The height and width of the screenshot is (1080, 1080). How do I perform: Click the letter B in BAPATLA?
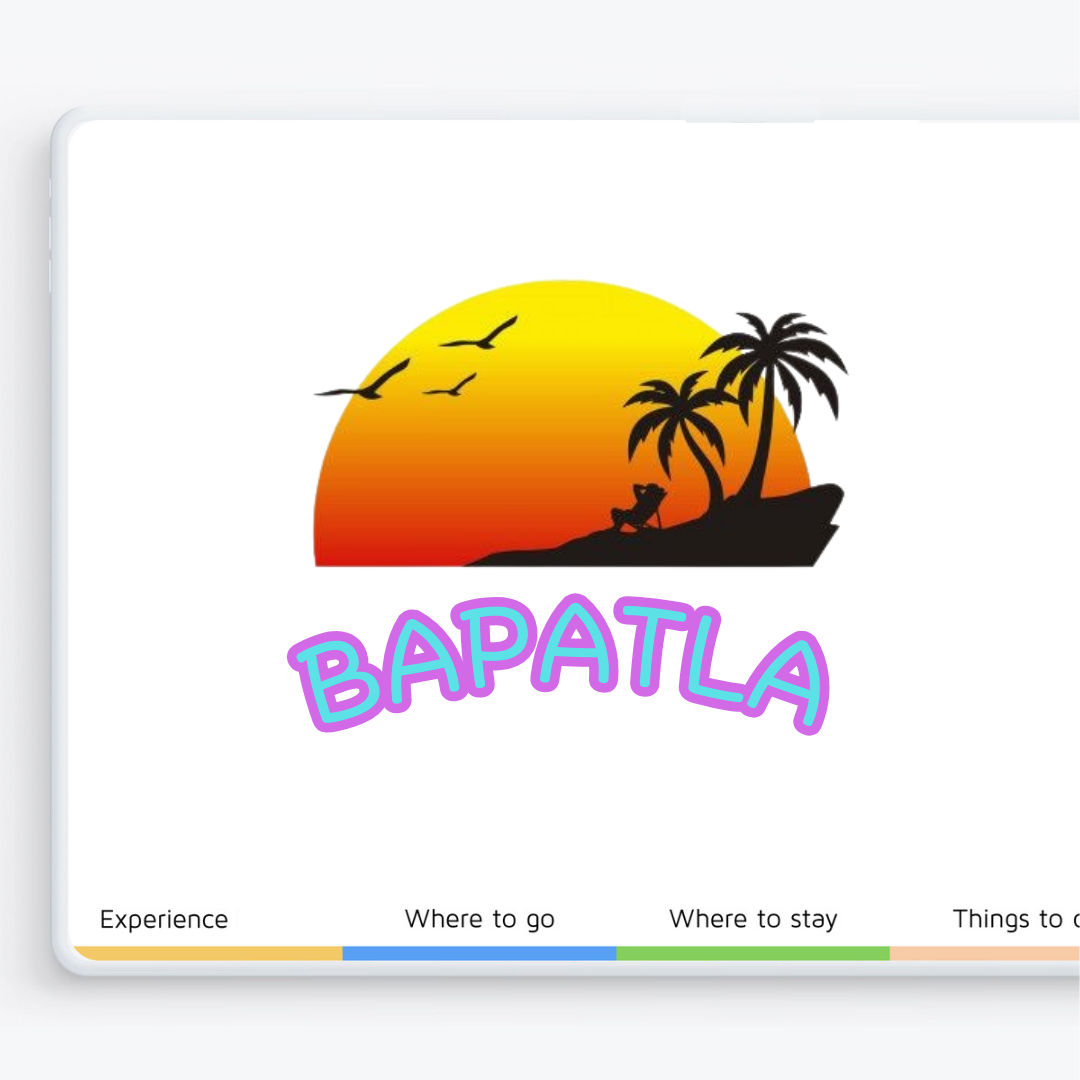tap(335, 681)
